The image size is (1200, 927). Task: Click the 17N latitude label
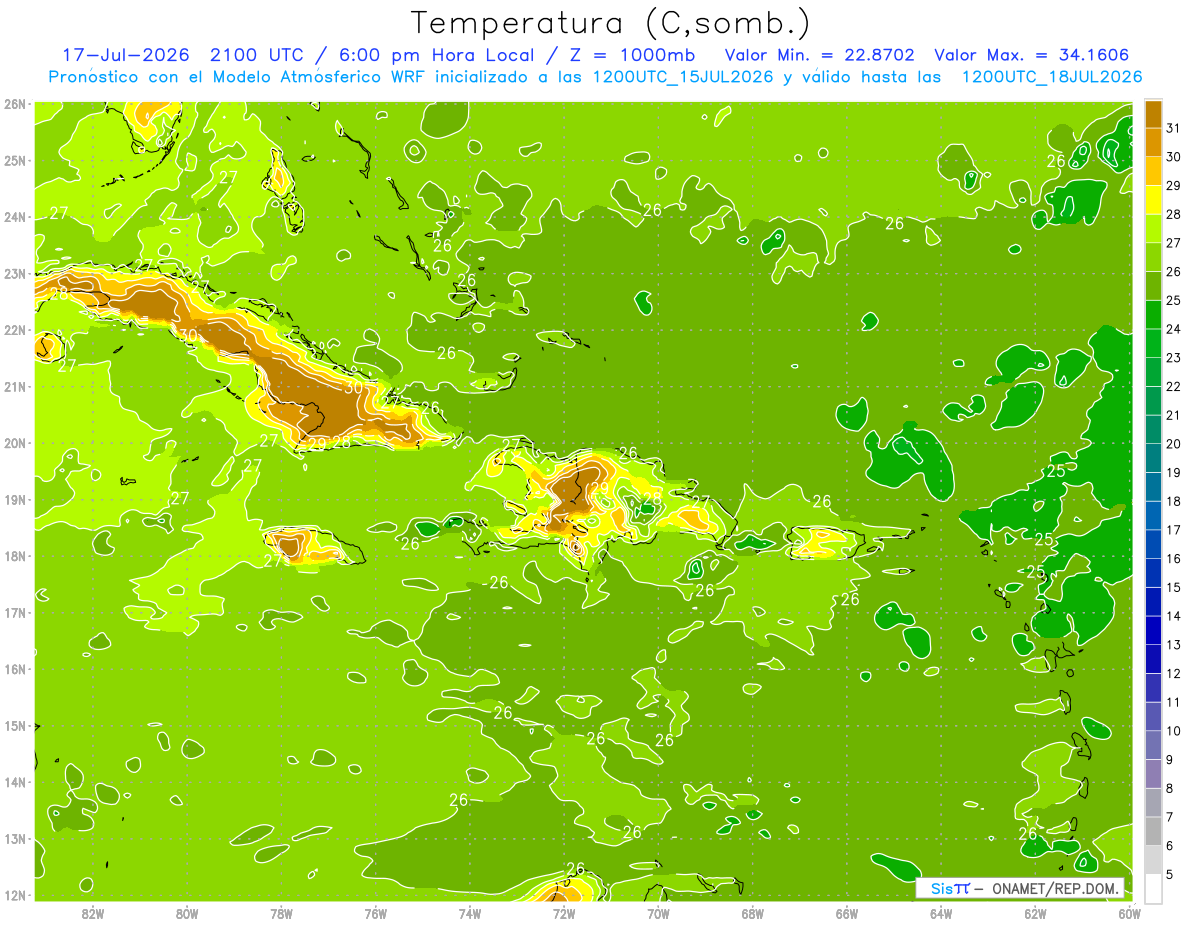pyautogui.click(x=14, y=612)
